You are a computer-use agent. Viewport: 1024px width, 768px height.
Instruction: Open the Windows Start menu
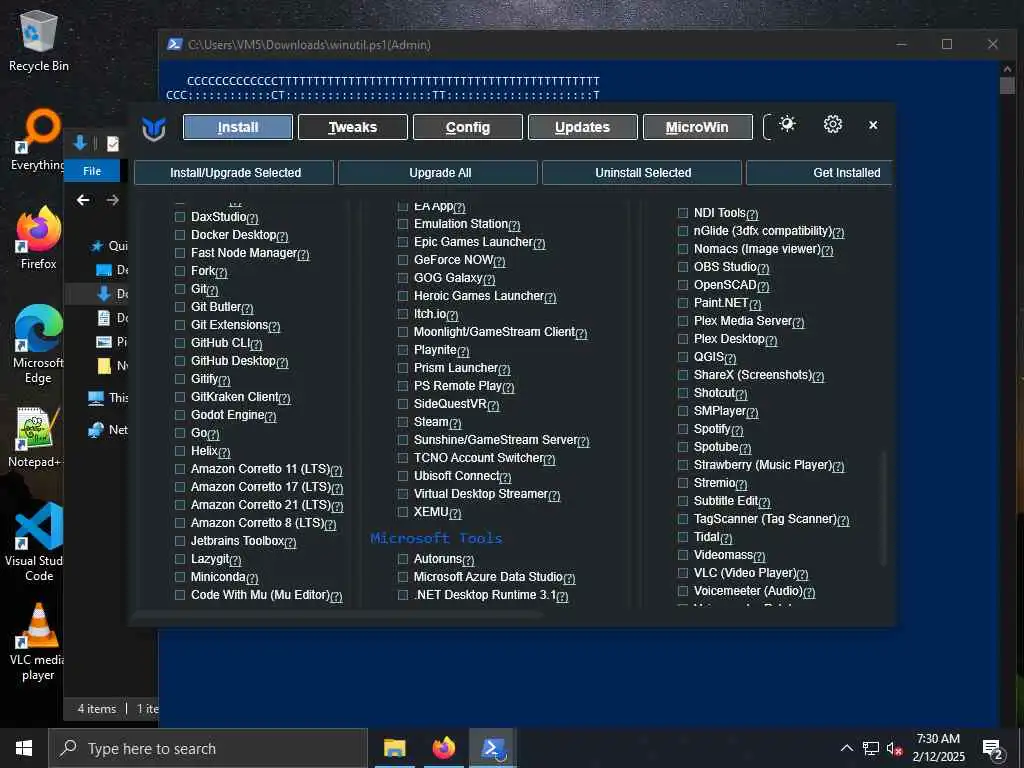[24, 748]
